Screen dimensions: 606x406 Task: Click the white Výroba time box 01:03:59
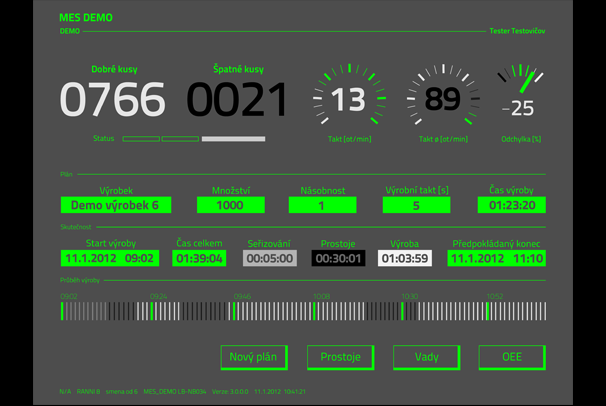(x=404, y=258)
